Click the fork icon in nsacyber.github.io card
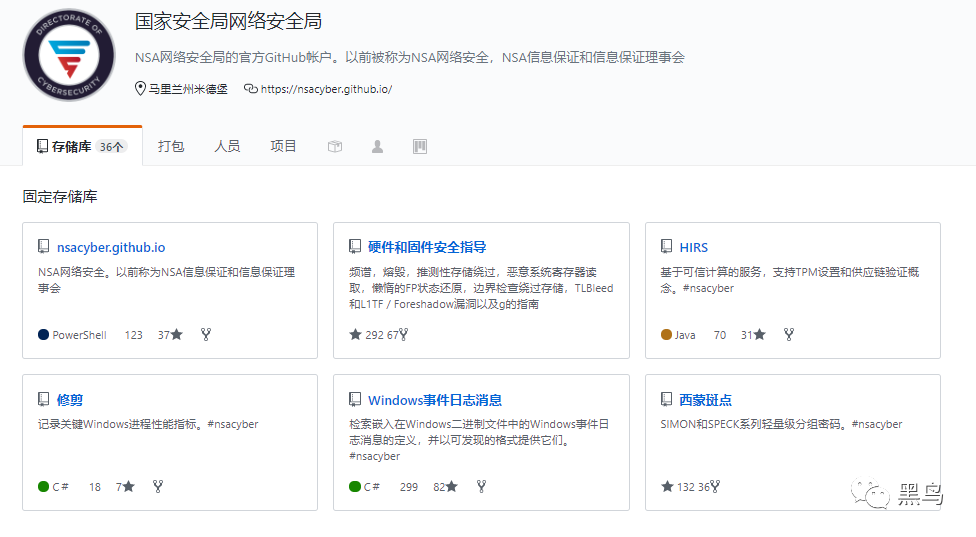 206,335
